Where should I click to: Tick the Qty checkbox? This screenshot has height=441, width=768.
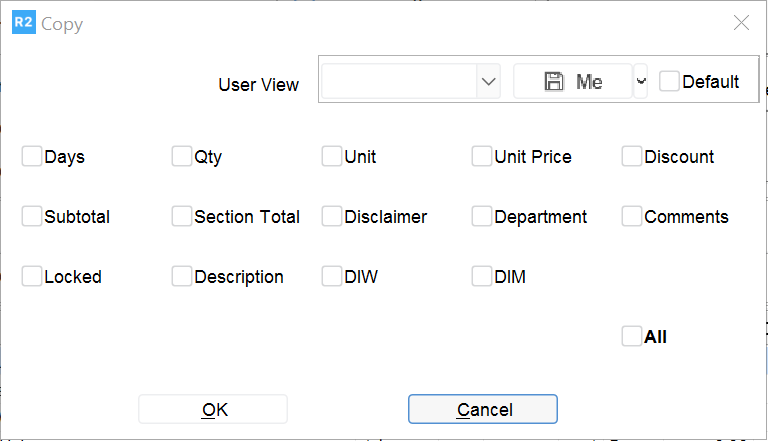pos(181,157)
